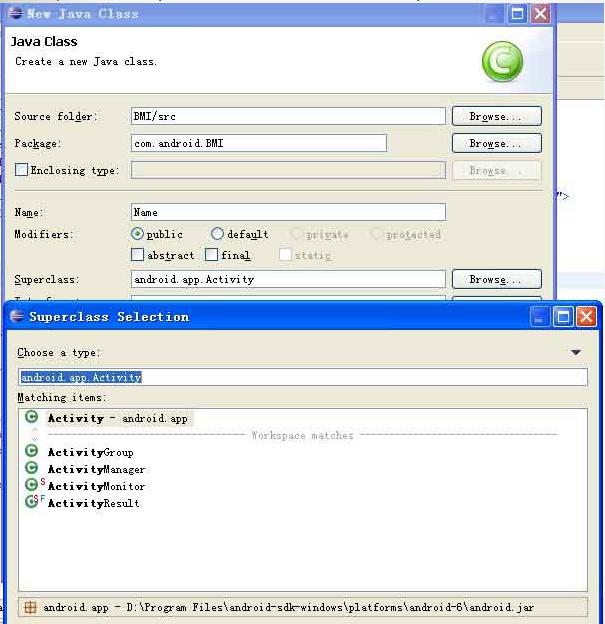Click the android.jar path status text

pos(289,607)
